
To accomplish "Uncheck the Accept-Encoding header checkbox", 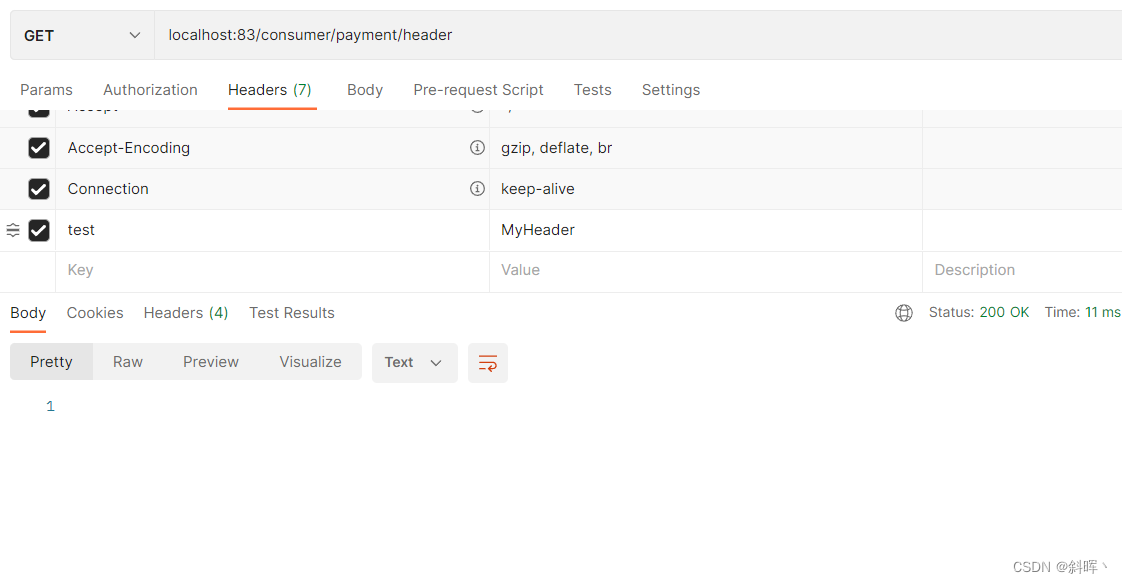I will click(x=39, y=147).
